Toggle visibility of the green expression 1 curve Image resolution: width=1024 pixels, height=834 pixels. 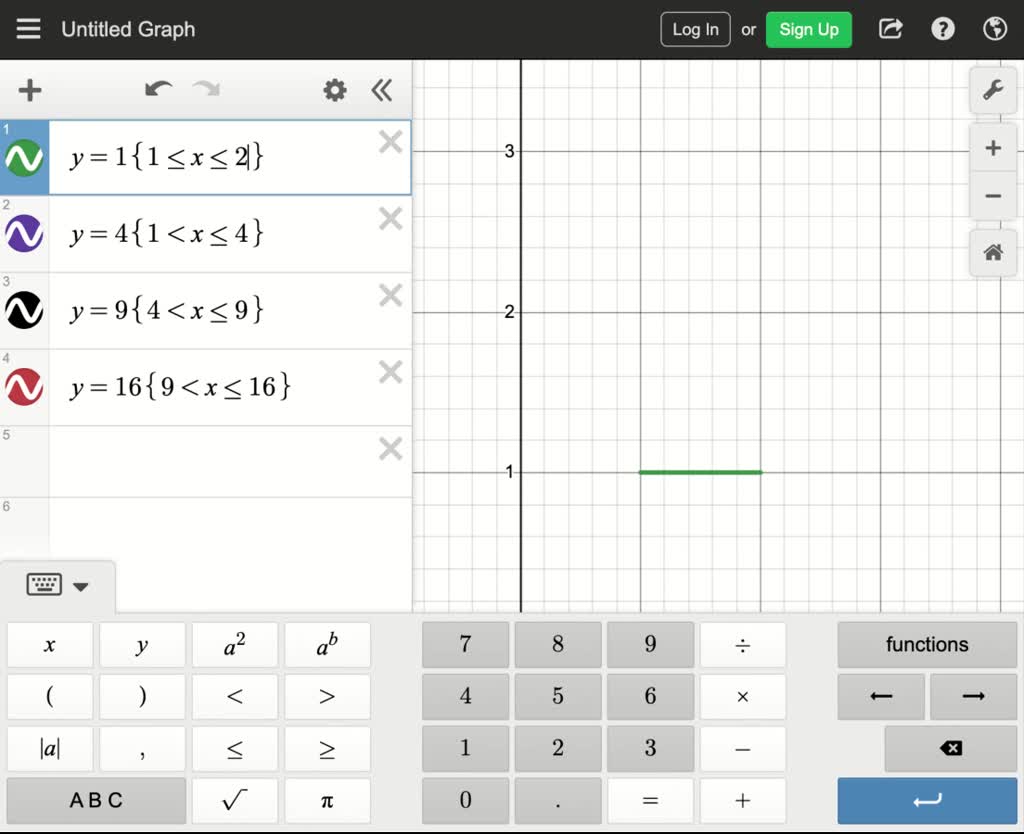pyautogui.click(x=24, y=157)
